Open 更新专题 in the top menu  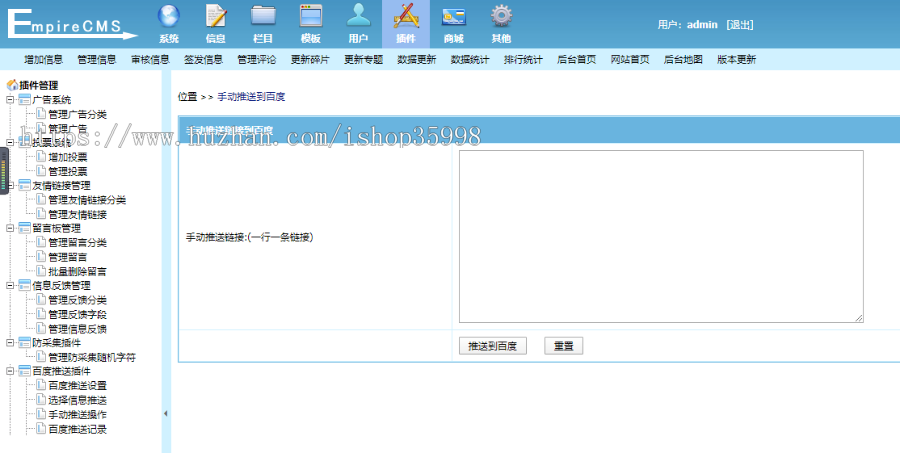point(363,59)
